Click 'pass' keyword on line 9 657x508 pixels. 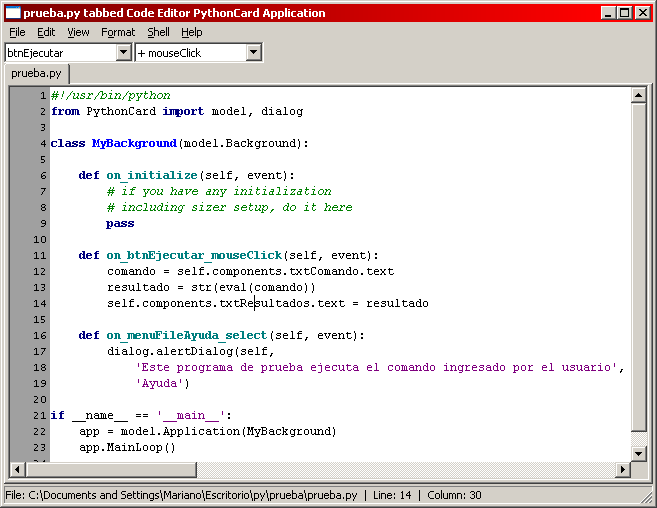click(x=120, y=223)
